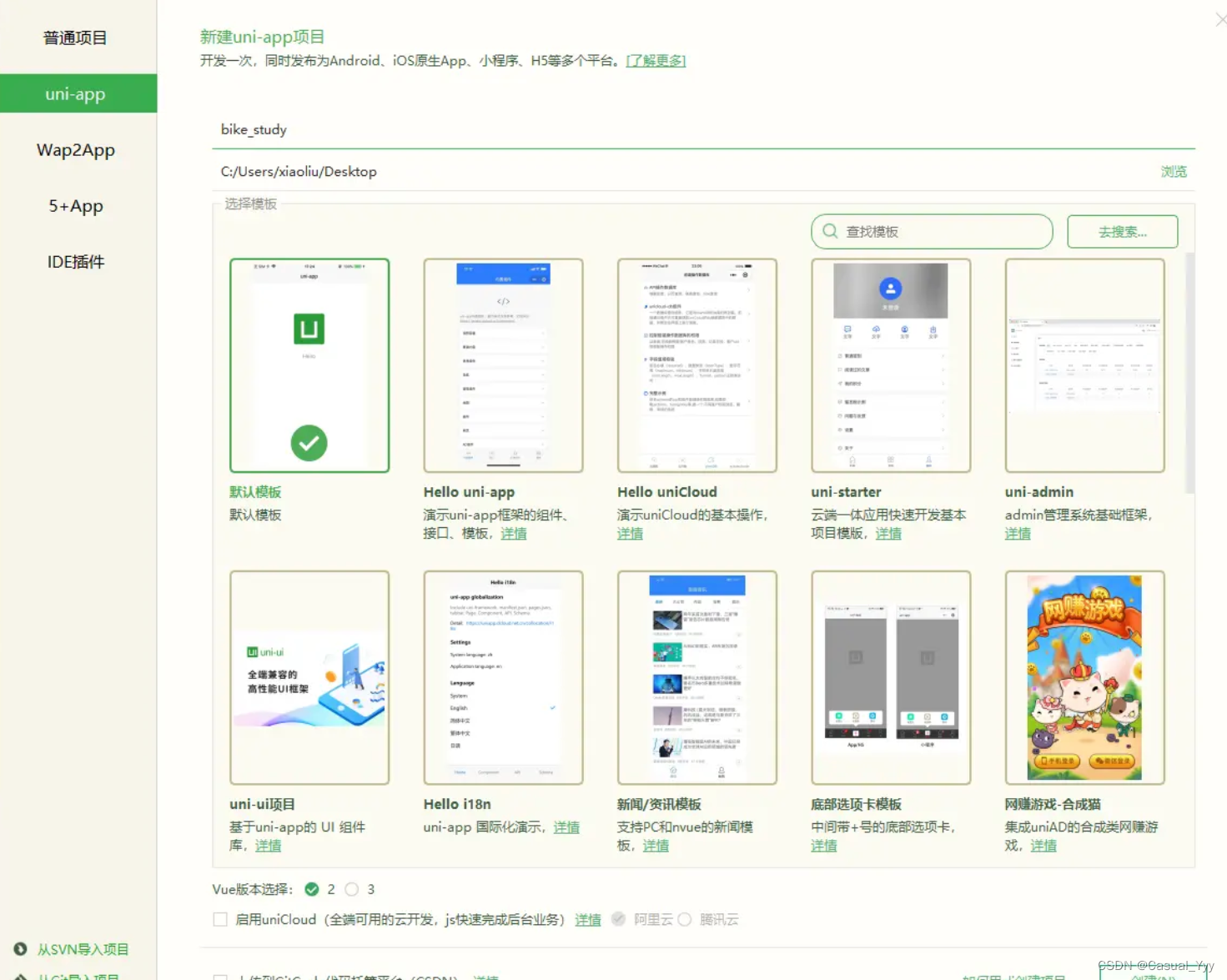Image resolution: width=1227 pixels, height=980 pixels.
Task: Open 详情 link for uni-starter
Action: [x=888, y=534]
